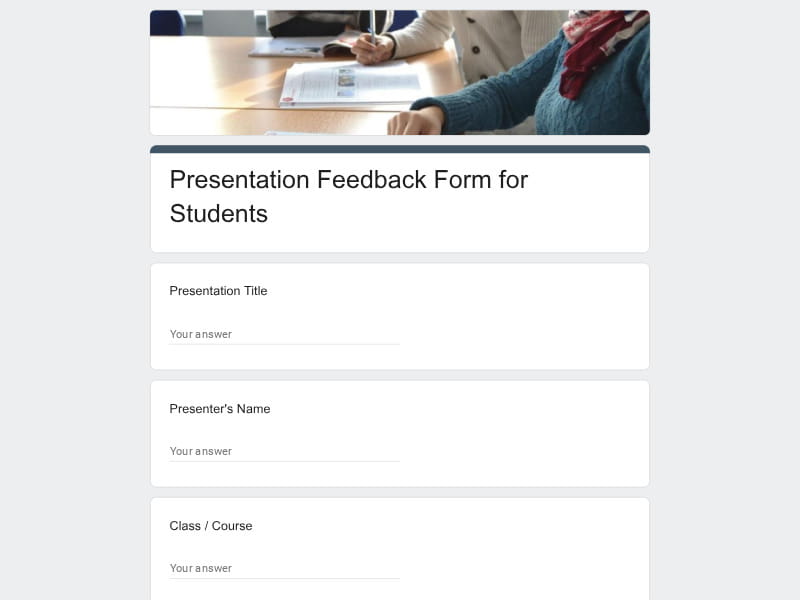Focus the Presenter's Name answer field
Screen dimensions: 800x600
pos(284,451)
